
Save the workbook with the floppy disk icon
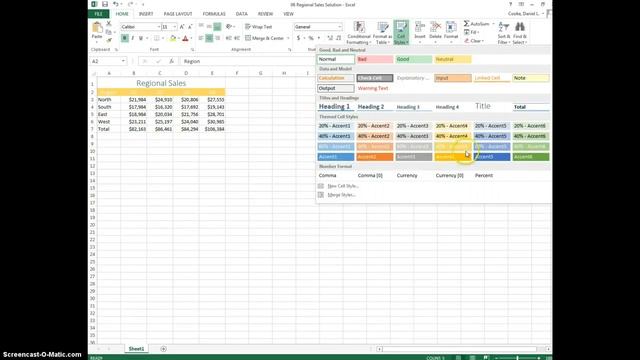tap(105, 4)
